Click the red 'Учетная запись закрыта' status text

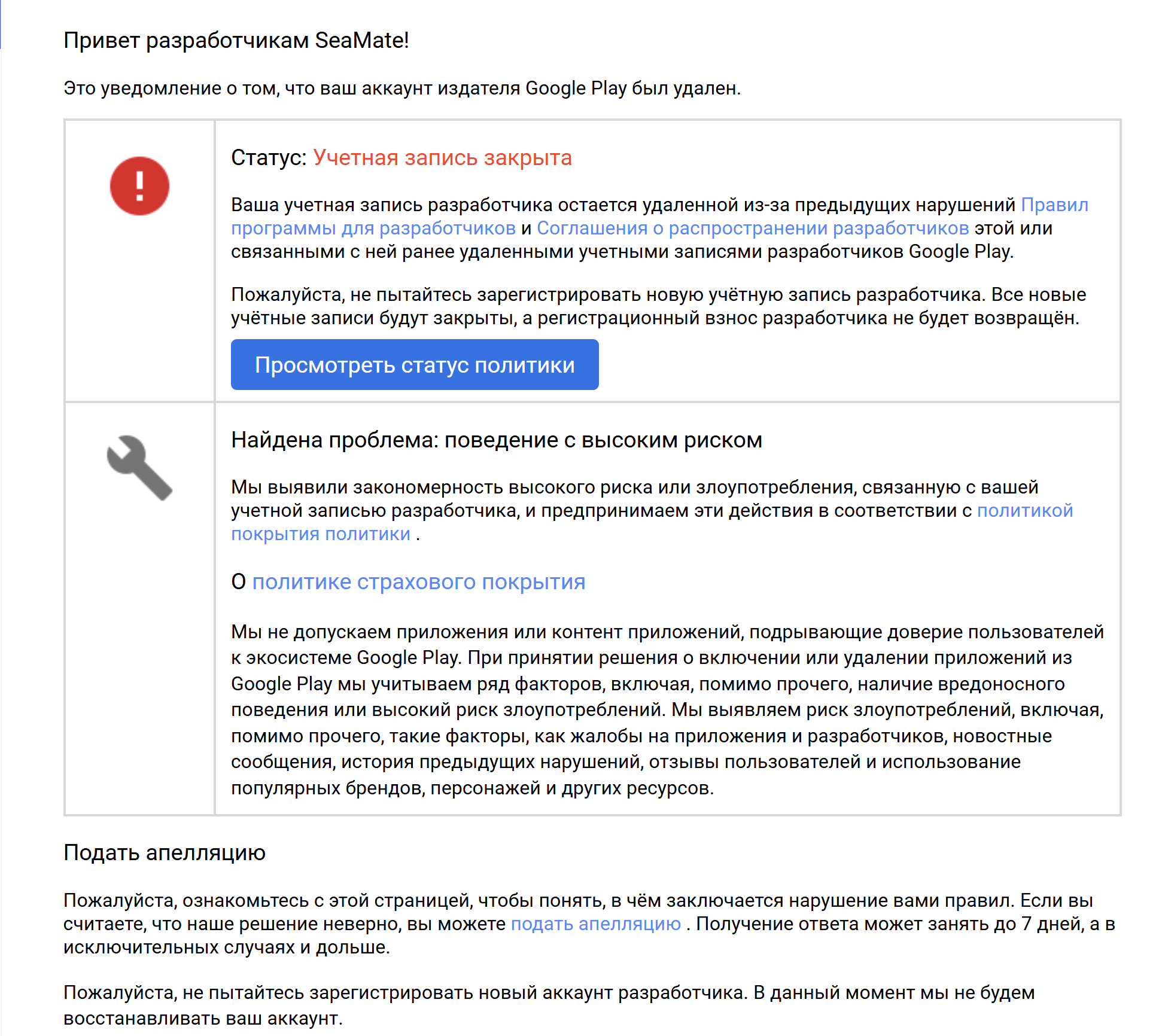[442, 157]
